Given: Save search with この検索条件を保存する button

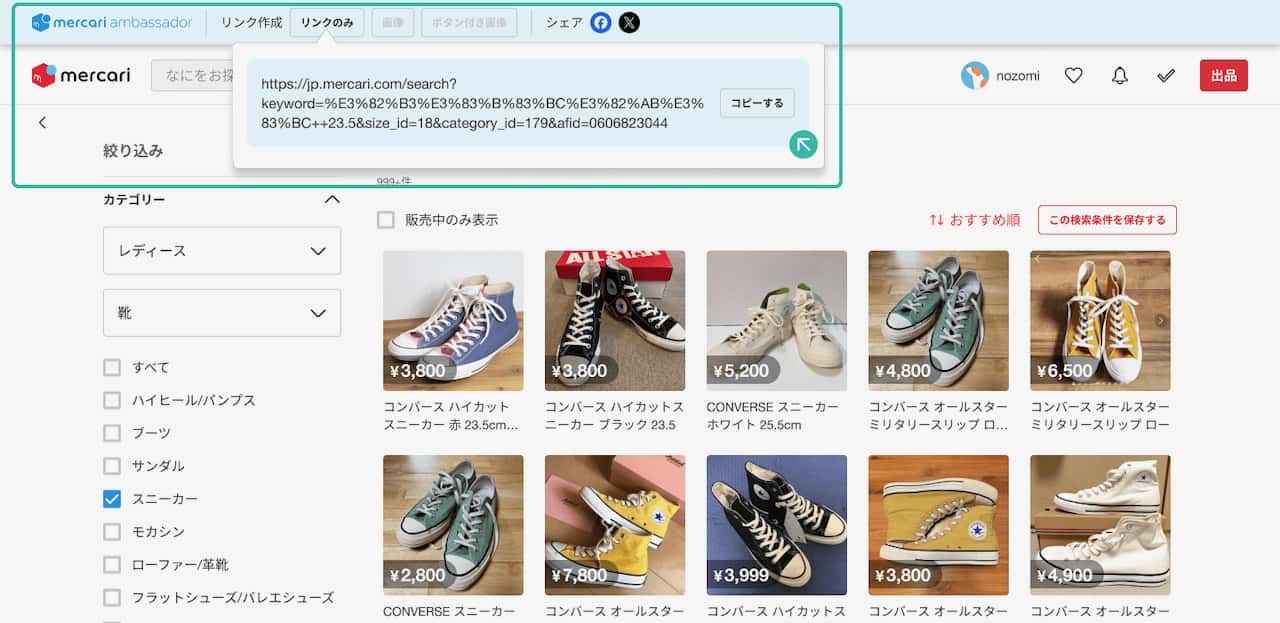Looking at the screenshot, I should point(1107,220).
